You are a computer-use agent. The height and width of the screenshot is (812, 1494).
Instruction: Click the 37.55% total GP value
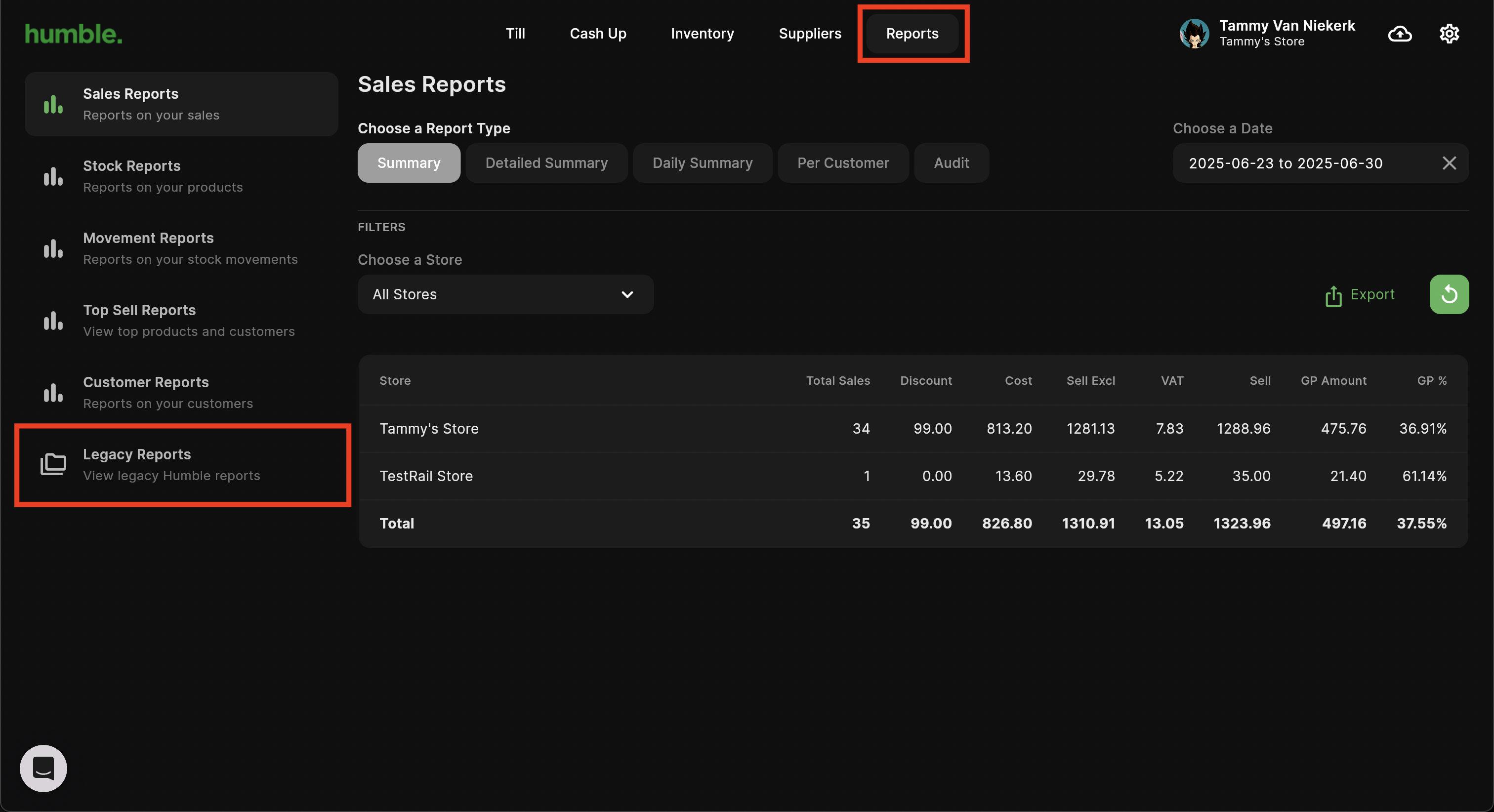click(1421, 523)
